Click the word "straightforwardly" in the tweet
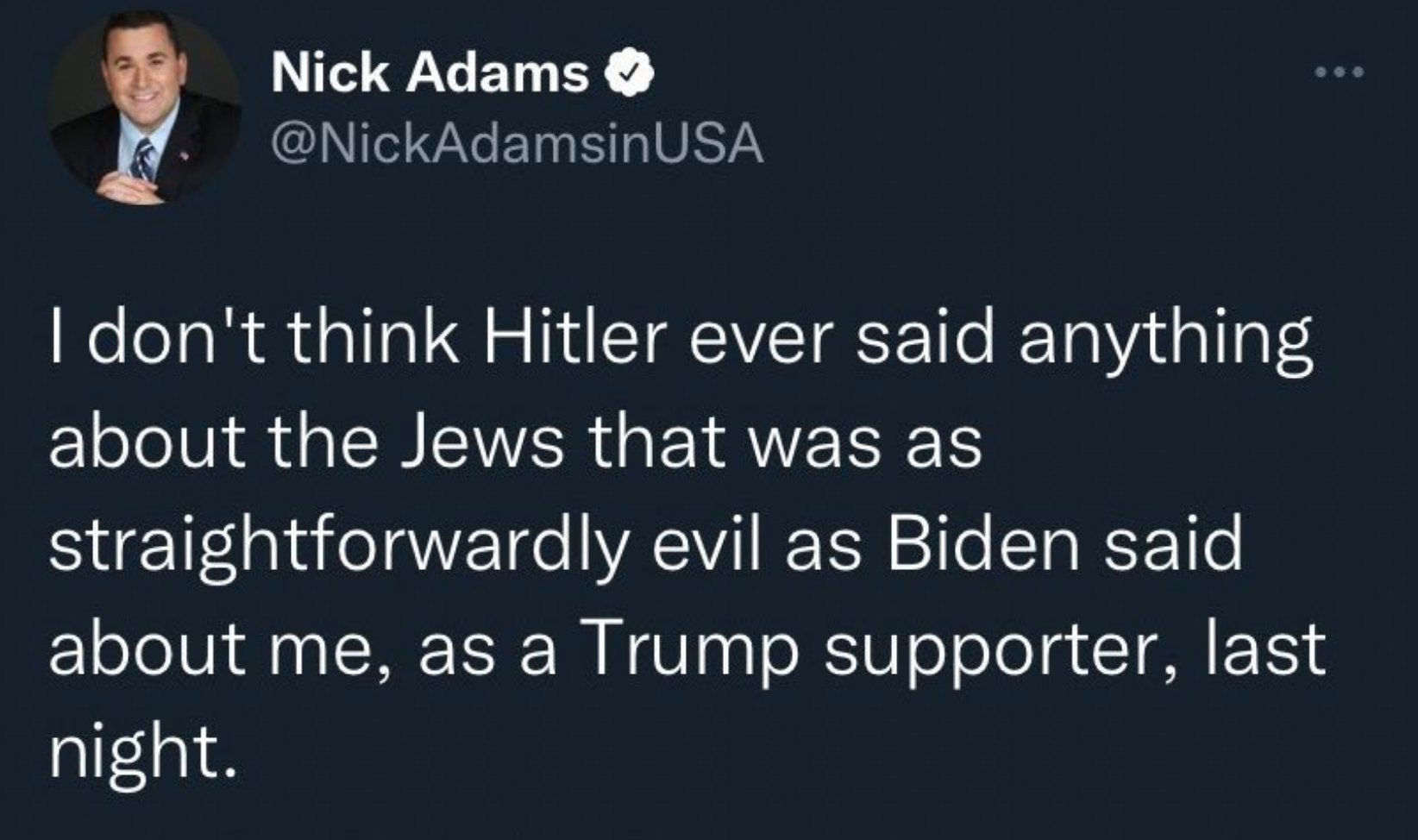The height and width of the screenshot is (840, 1418). 338,547
